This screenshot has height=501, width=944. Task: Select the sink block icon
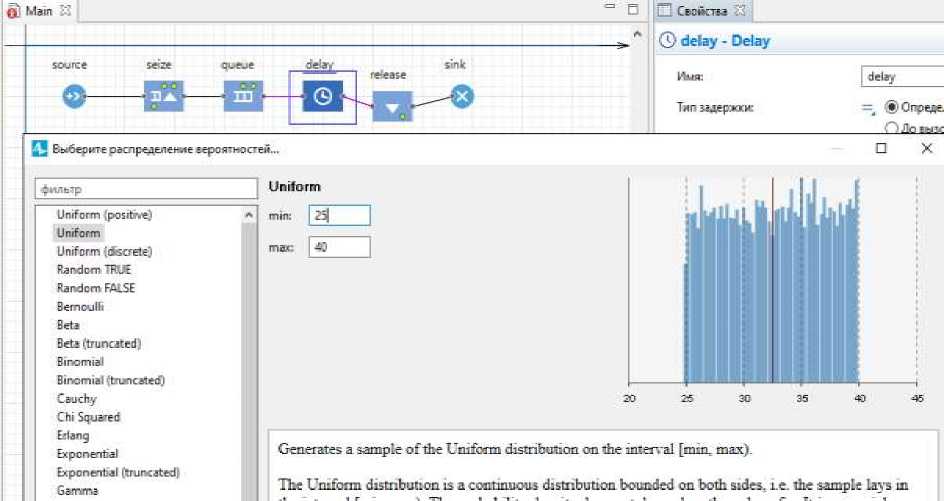462,96
